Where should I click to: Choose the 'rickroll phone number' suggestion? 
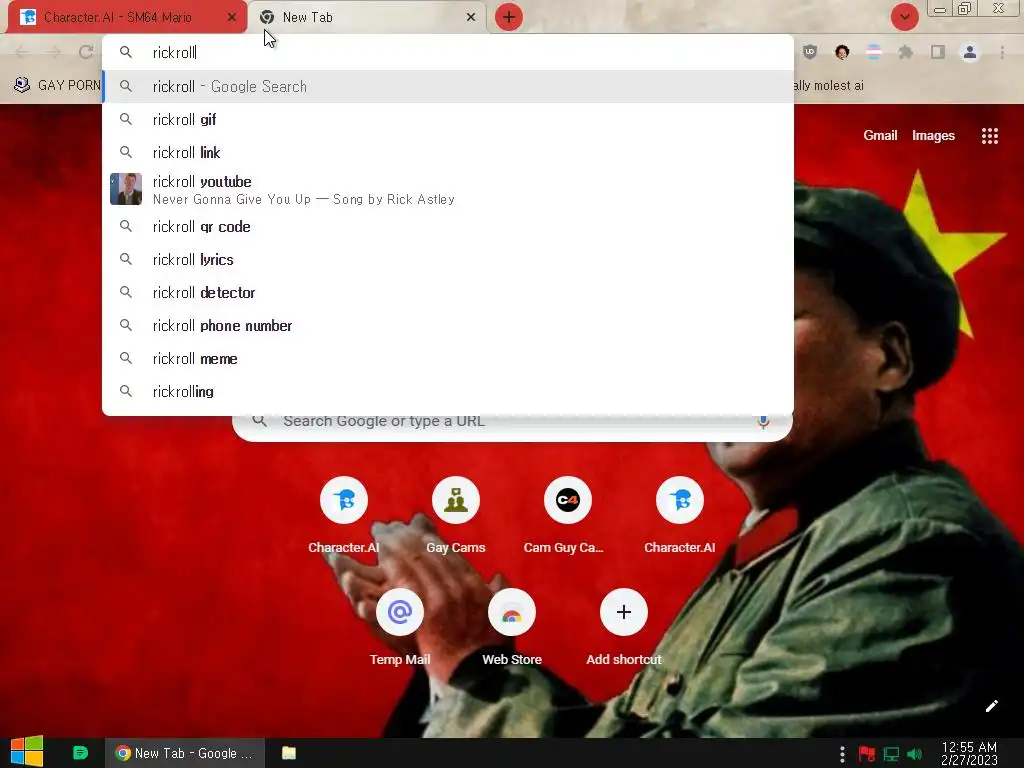[x=448, y=325]
